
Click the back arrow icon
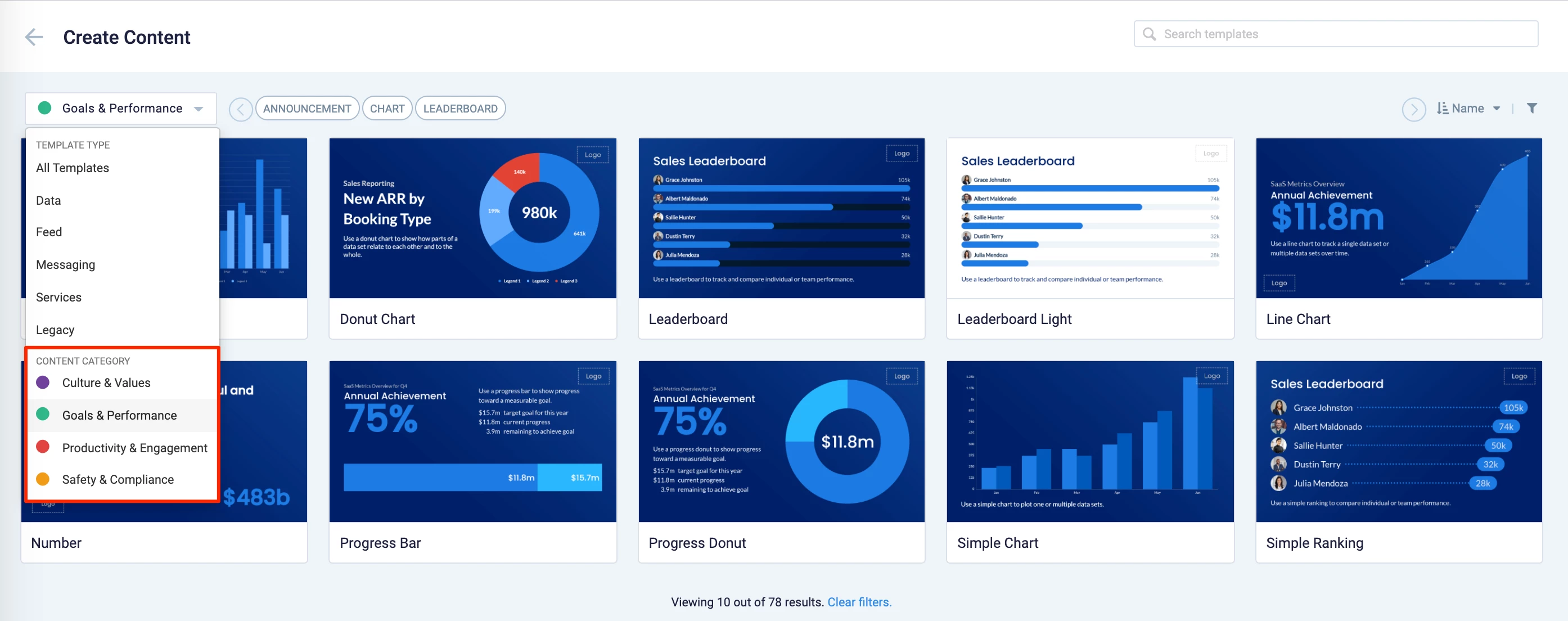(34, 37)
